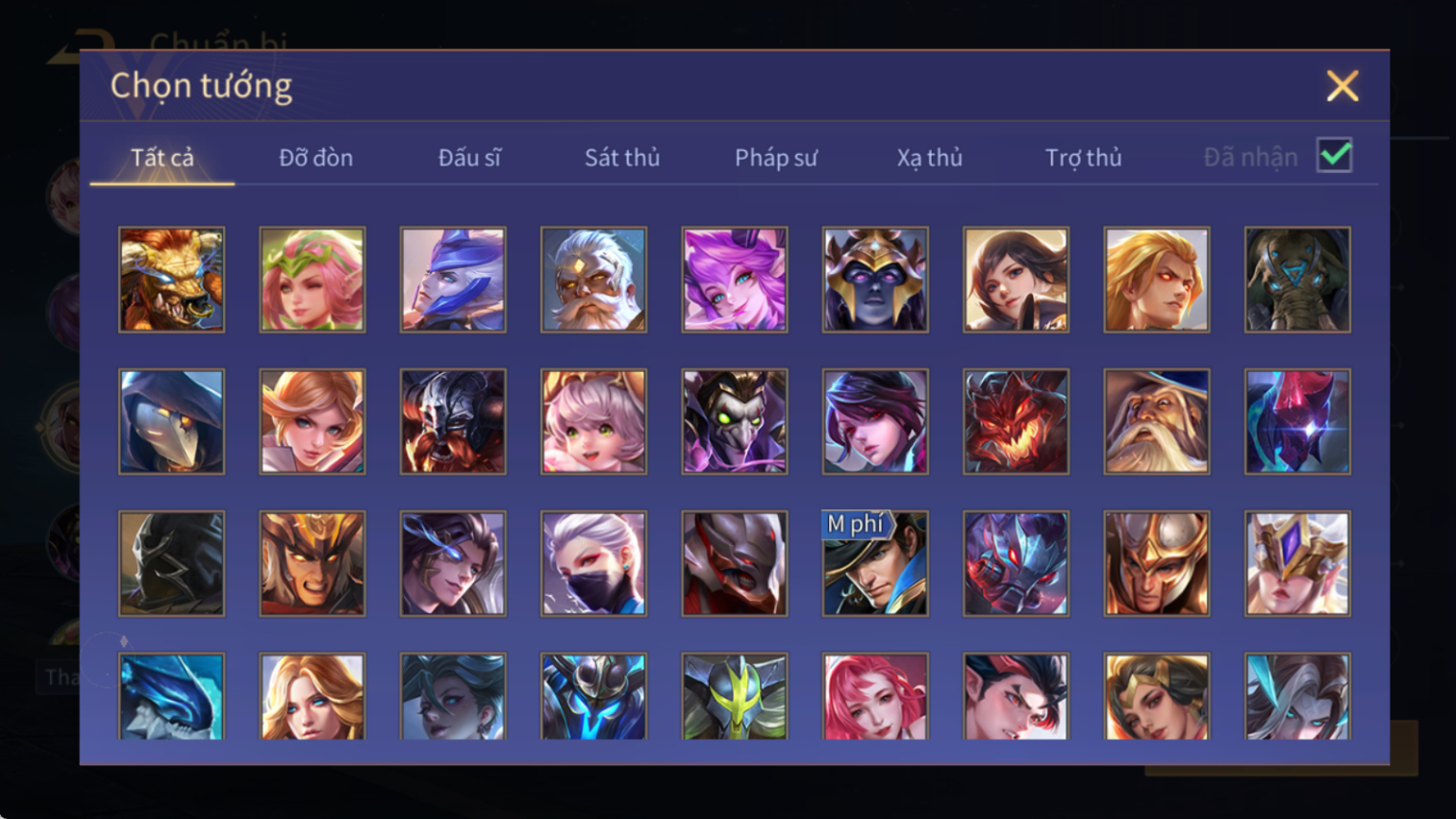Select the hero portrait labeled M phí
This screenshot has height=819, width=1456.
pyautogui.click(x=875, y=563)
